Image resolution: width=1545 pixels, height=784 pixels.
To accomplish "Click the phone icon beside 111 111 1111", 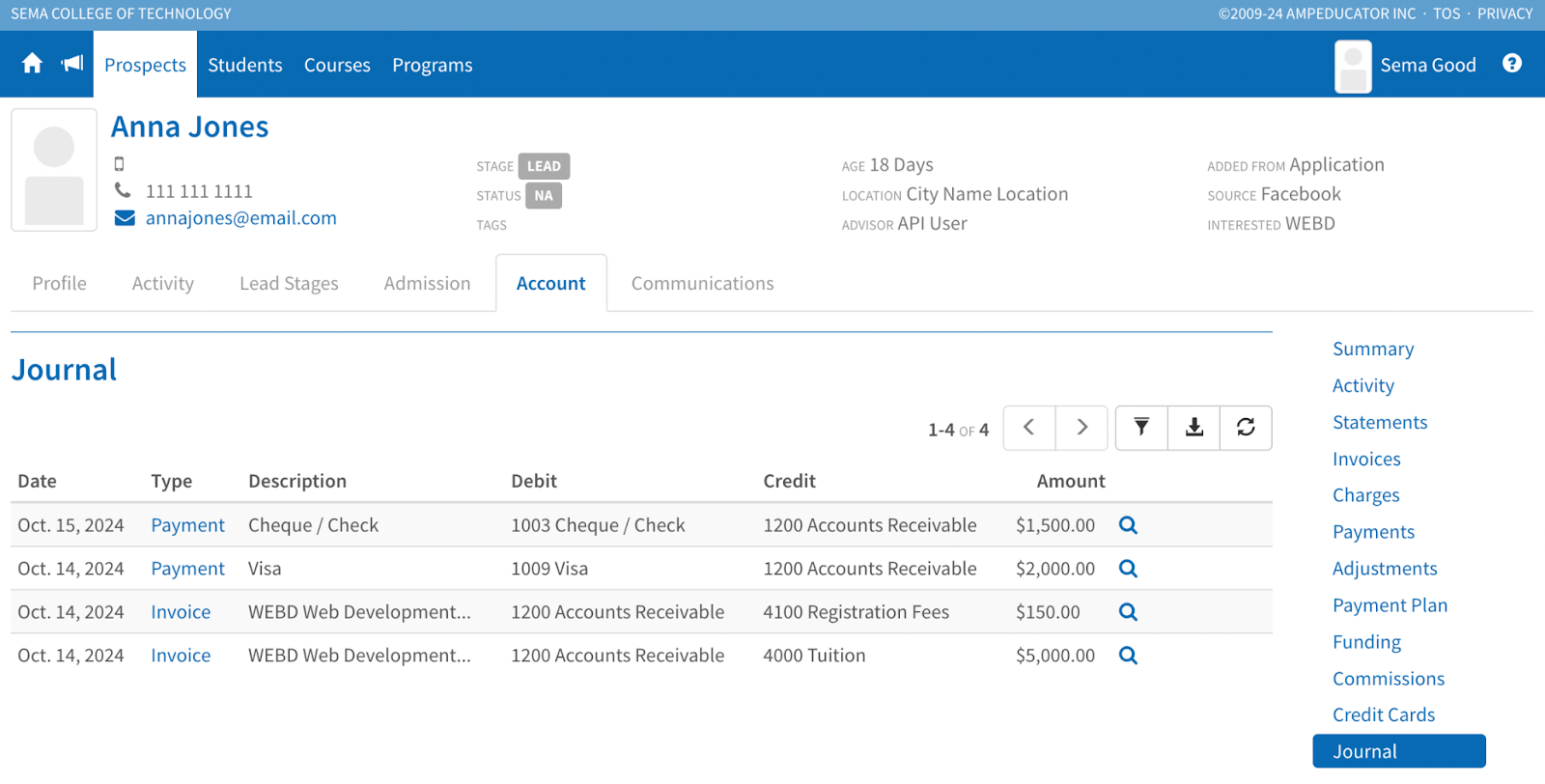I will click(123, 190).
